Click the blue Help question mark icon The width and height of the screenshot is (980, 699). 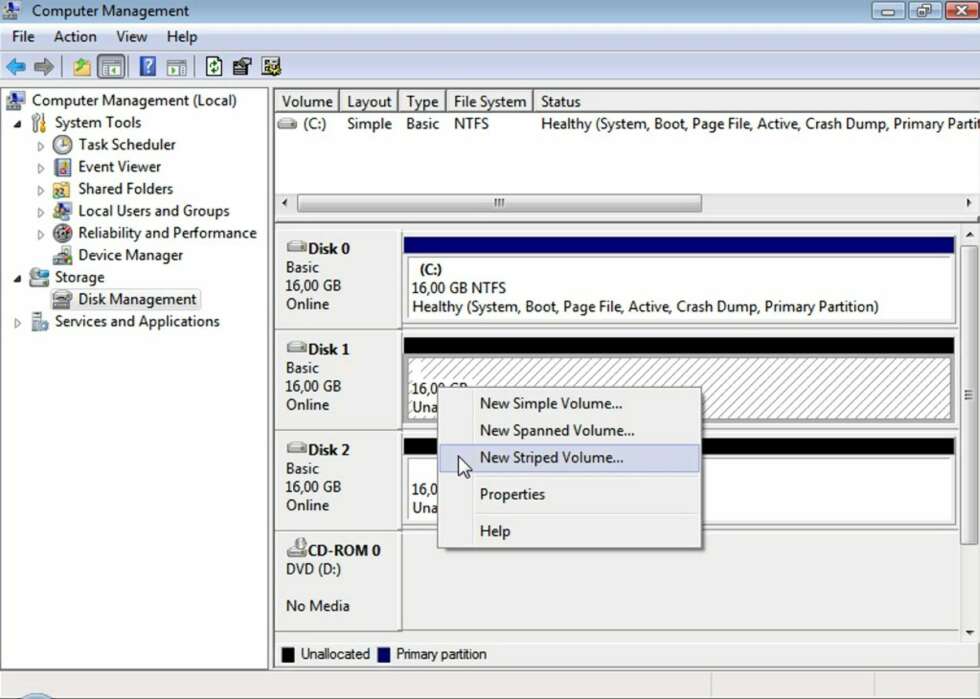click(x=148, y=66)
